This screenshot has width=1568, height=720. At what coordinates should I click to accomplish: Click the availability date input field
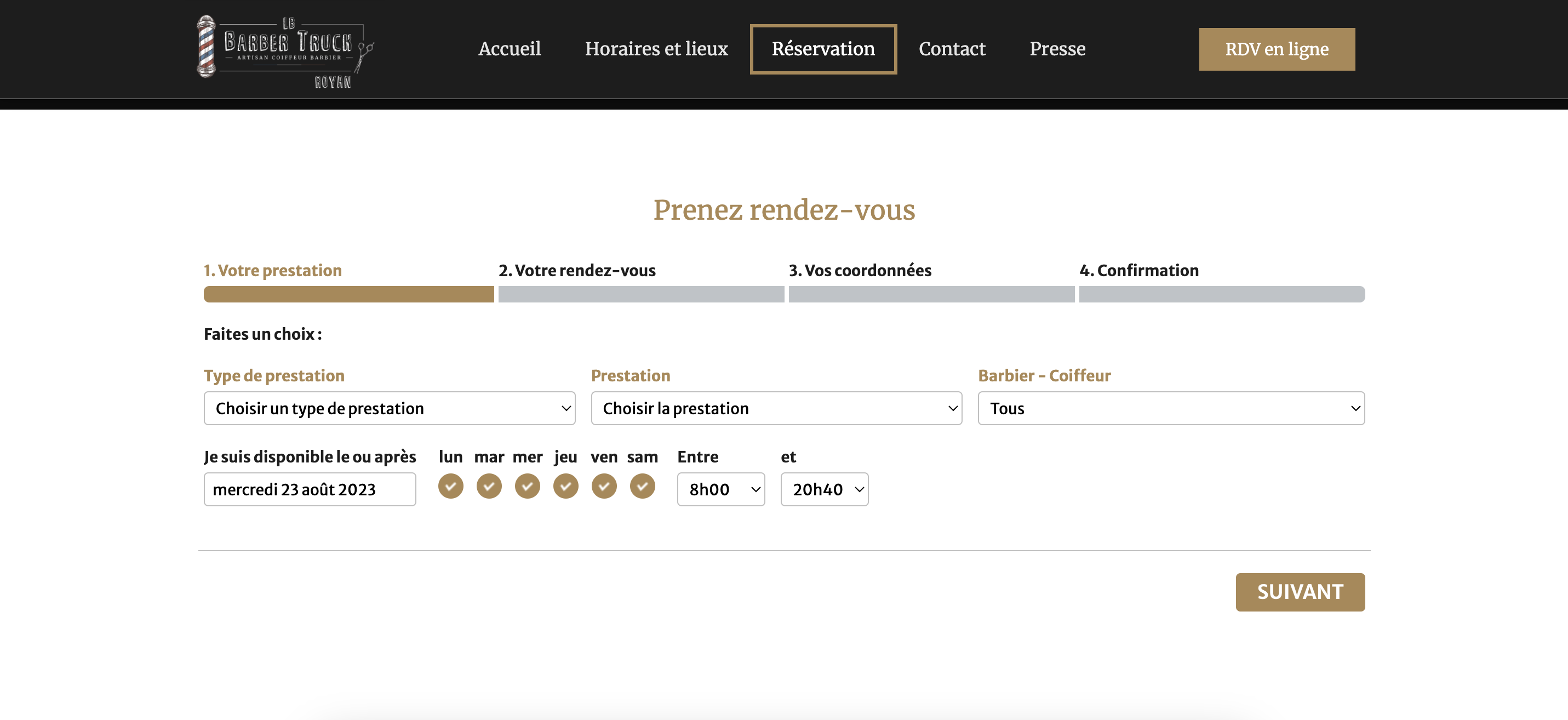[309, 489]
